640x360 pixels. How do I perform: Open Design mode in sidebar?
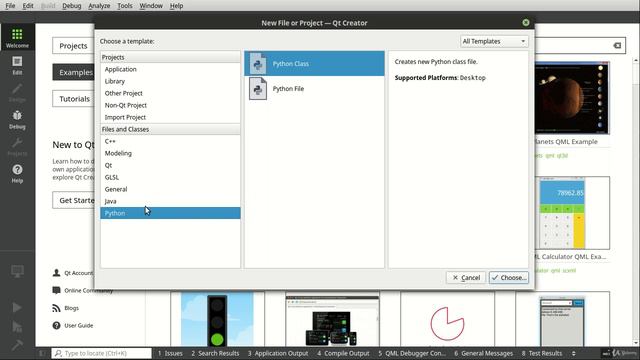(17, 93)
